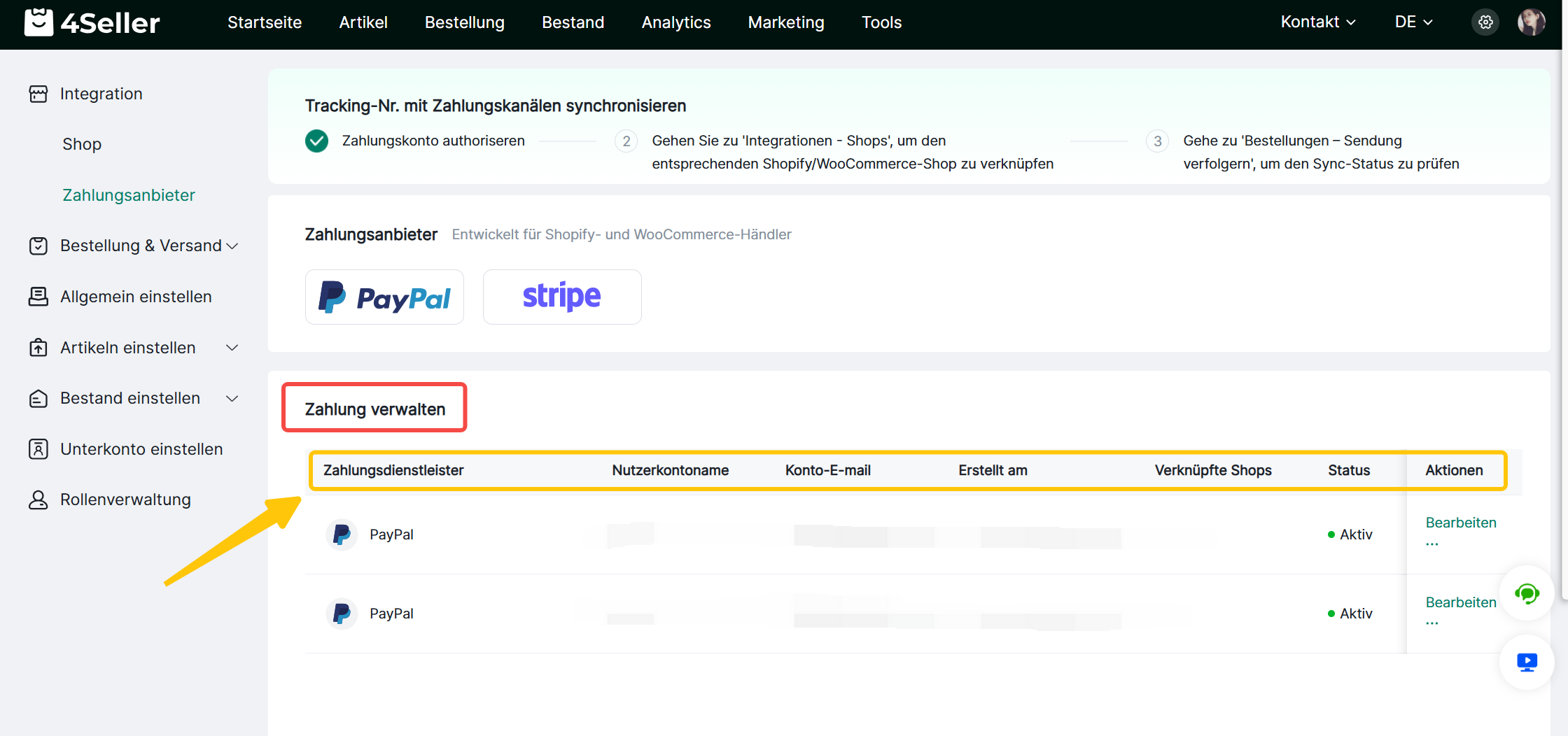Go to the Analytics menu

(x=675, y=22)
